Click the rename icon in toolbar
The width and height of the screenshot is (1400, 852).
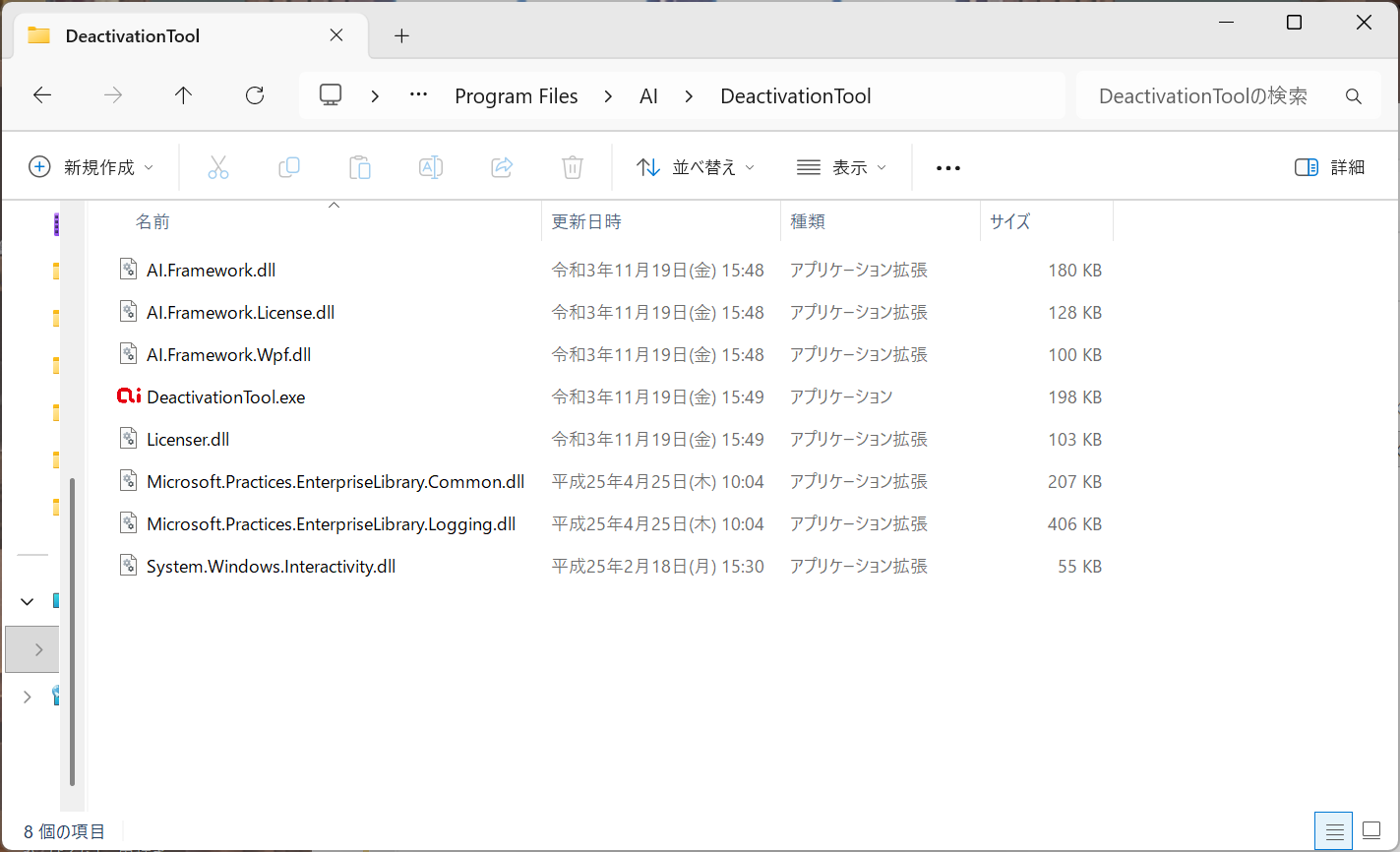click(431, 167)
